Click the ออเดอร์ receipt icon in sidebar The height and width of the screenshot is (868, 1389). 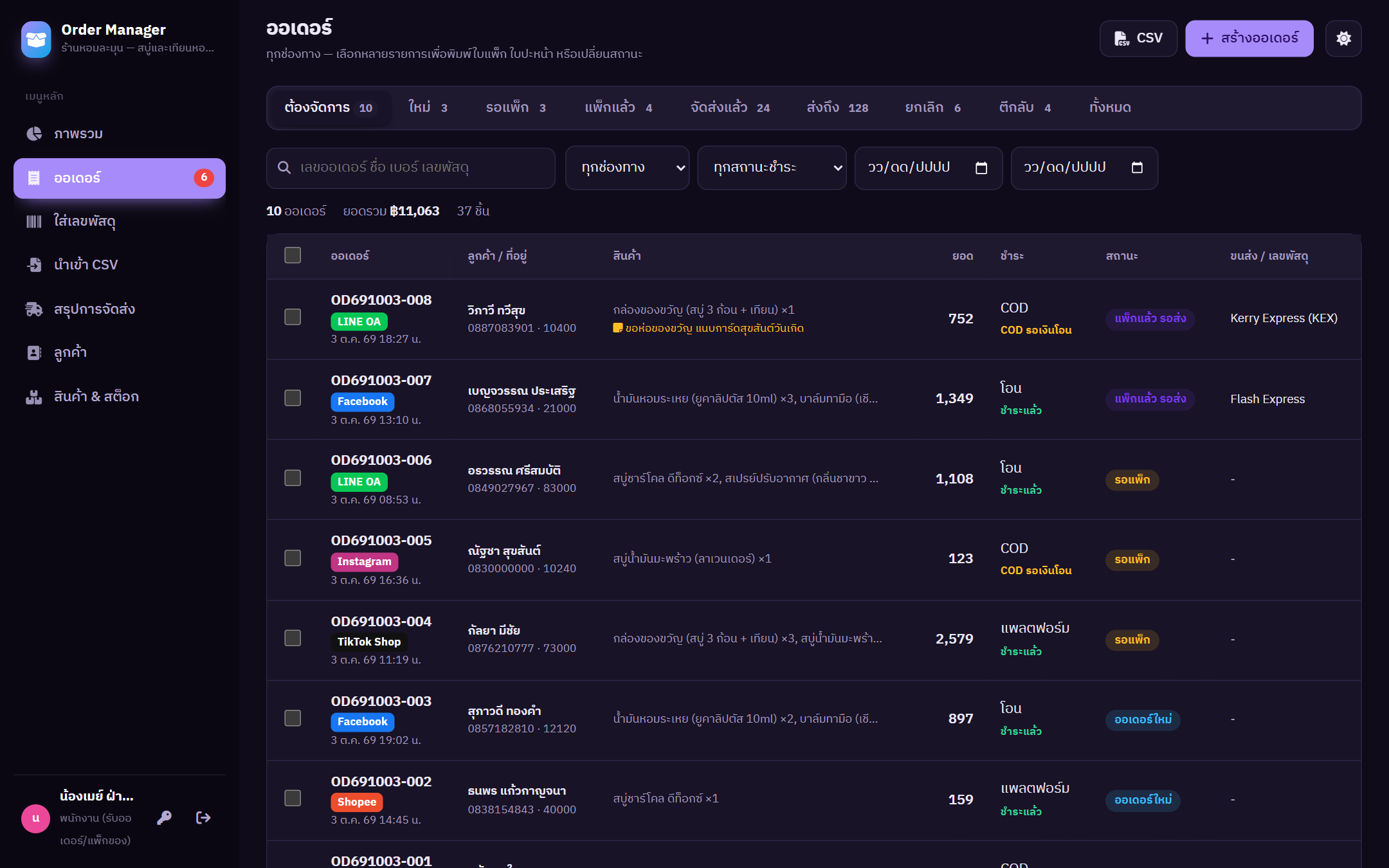[x=34, y=178]
